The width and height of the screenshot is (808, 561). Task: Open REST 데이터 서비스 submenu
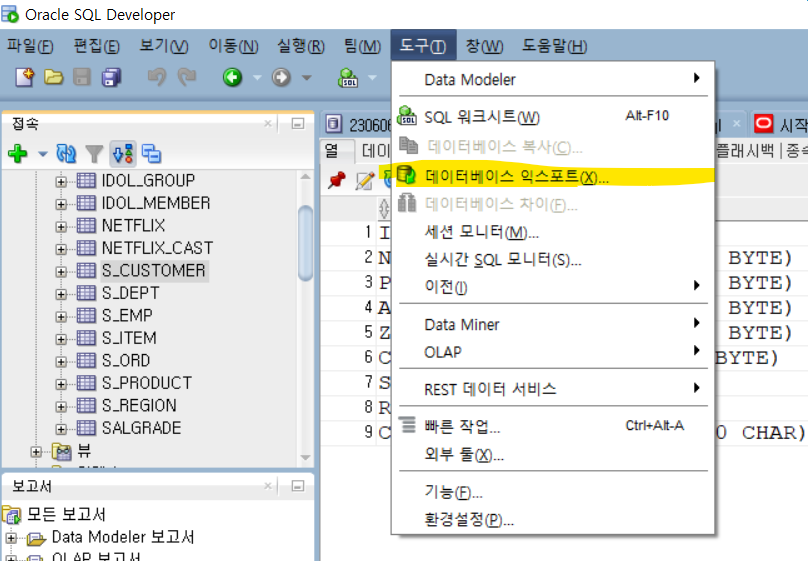click(553, 389)
